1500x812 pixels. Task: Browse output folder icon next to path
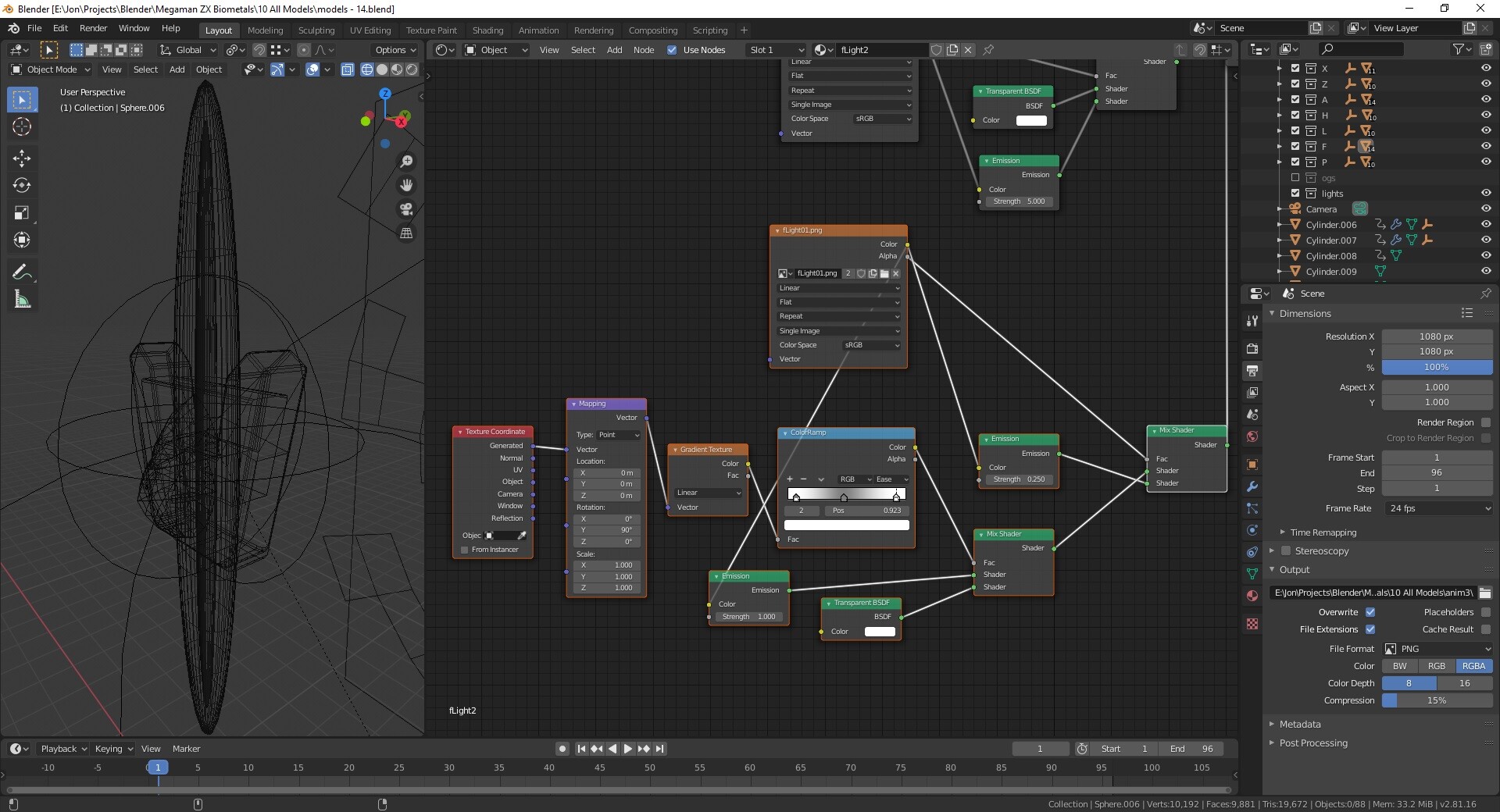point(1485,593)
